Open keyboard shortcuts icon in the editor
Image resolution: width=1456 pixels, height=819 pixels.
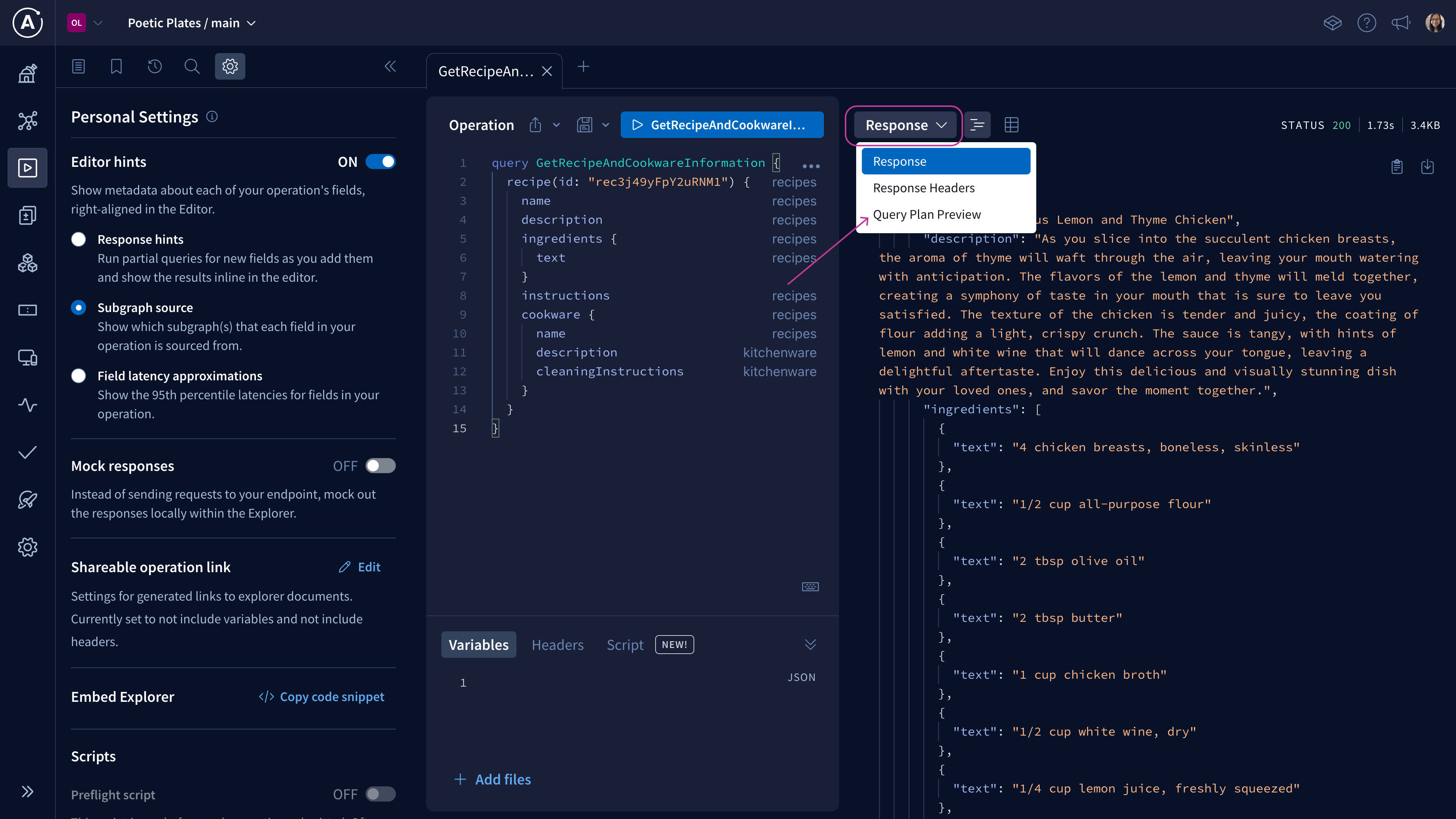(x=810, y=587)
